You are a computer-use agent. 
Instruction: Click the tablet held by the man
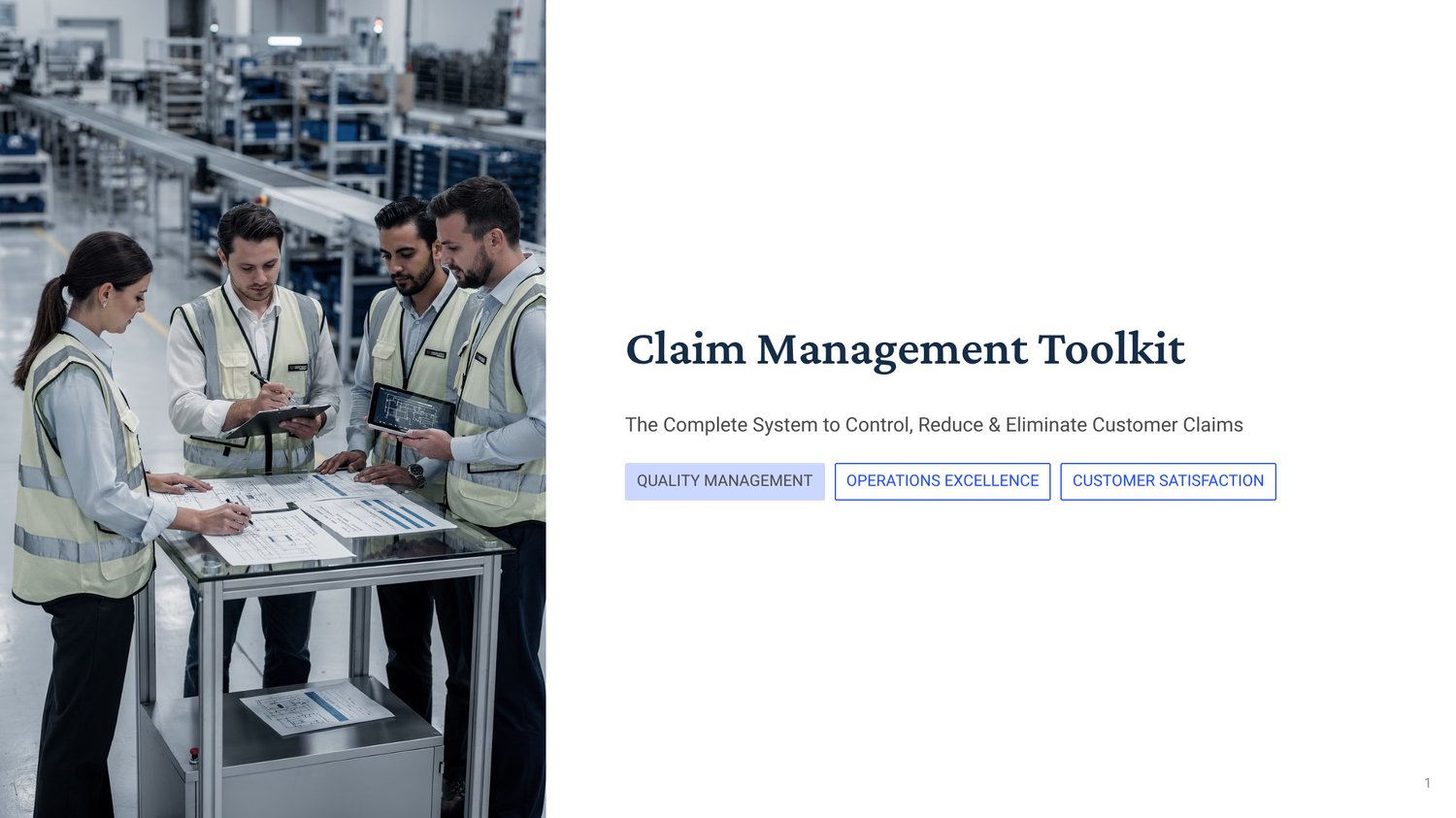[x=411, y=409]
